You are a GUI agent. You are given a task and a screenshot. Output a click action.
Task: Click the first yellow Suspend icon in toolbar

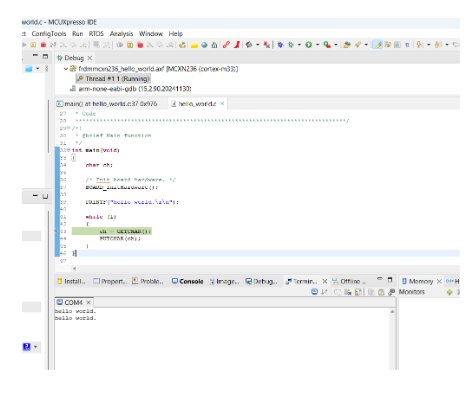pos(33,45)
